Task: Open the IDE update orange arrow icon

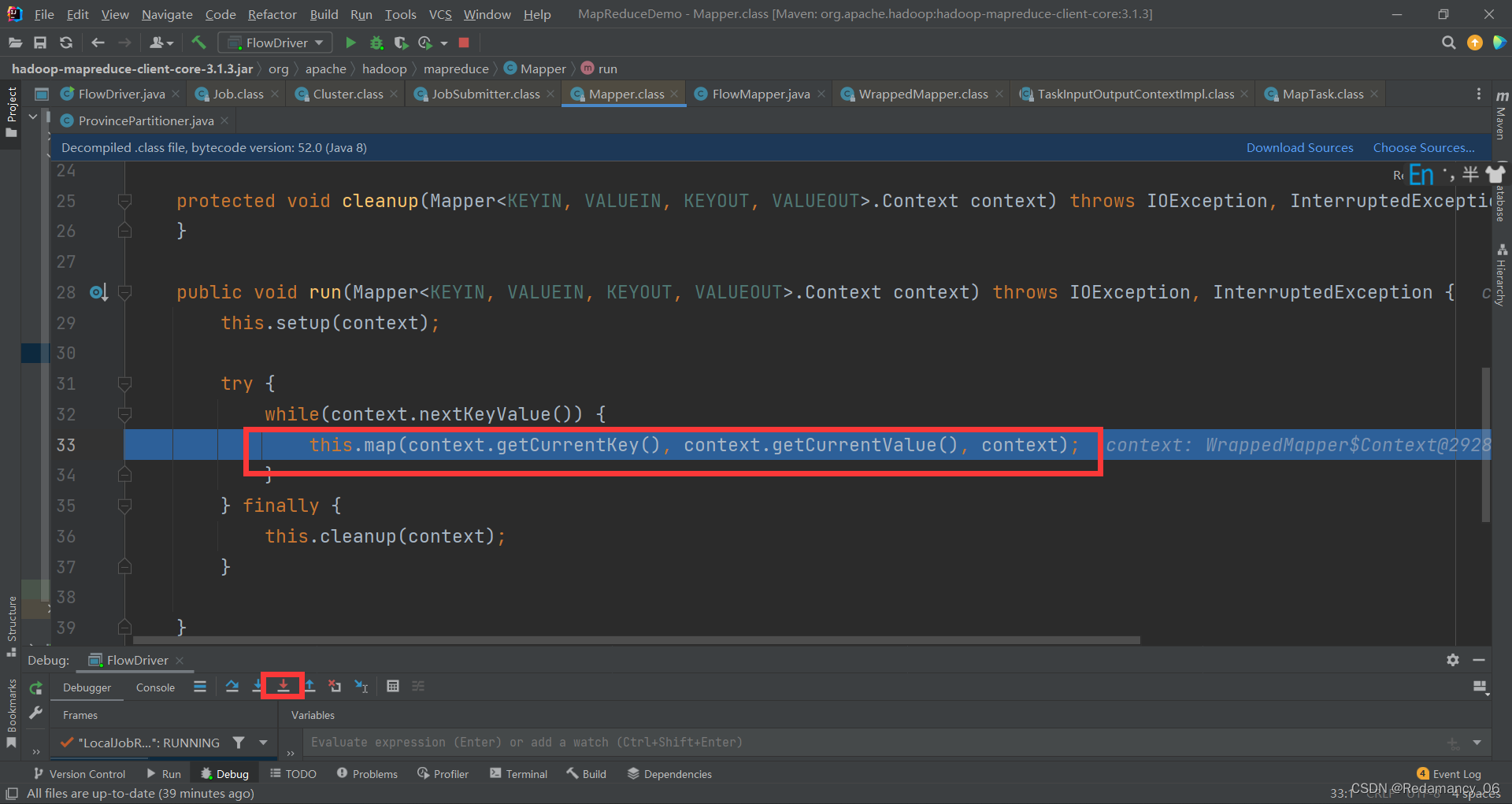Action: point(1475,43)
